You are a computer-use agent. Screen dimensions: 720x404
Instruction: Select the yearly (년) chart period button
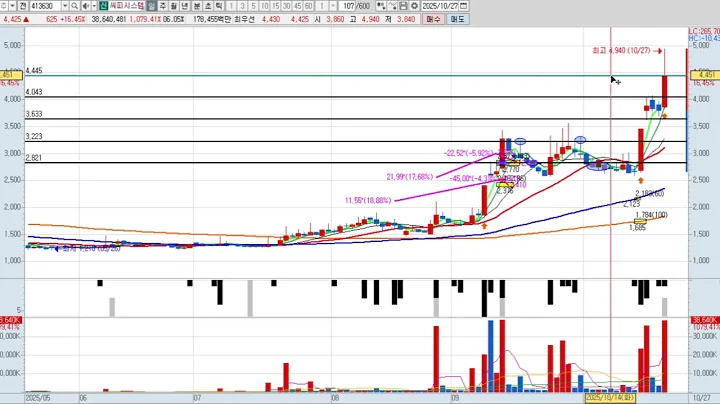click(185, 6)
